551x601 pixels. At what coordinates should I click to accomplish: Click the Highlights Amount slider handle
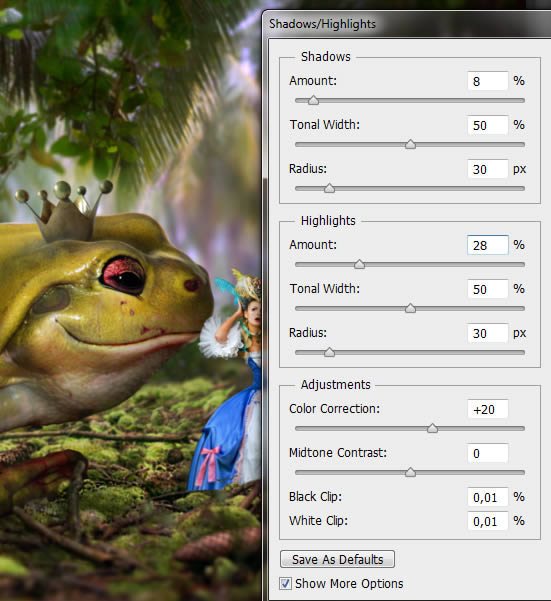359,264
